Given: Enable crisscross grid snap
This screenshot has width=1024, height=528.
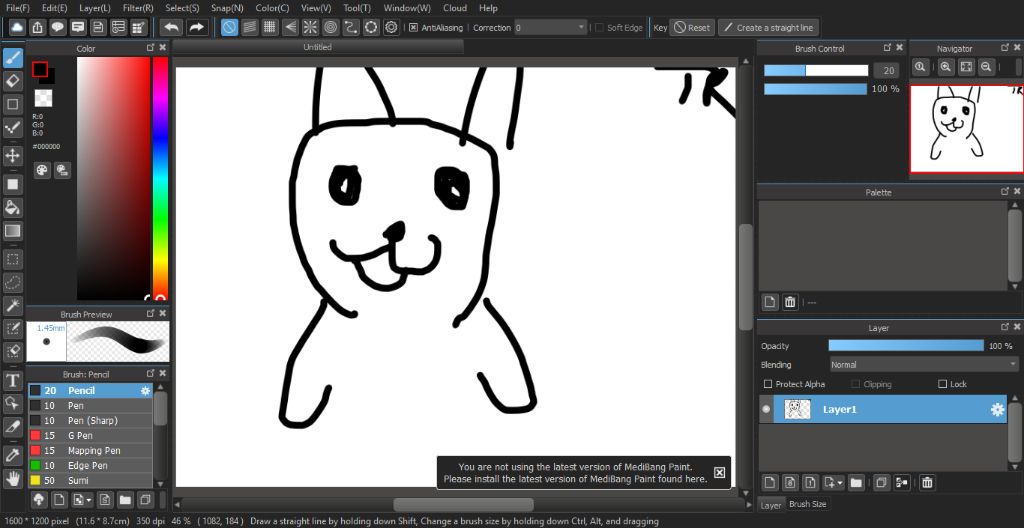Looking at the screenshot, I should pyautogui.click(x=270, y=27).
